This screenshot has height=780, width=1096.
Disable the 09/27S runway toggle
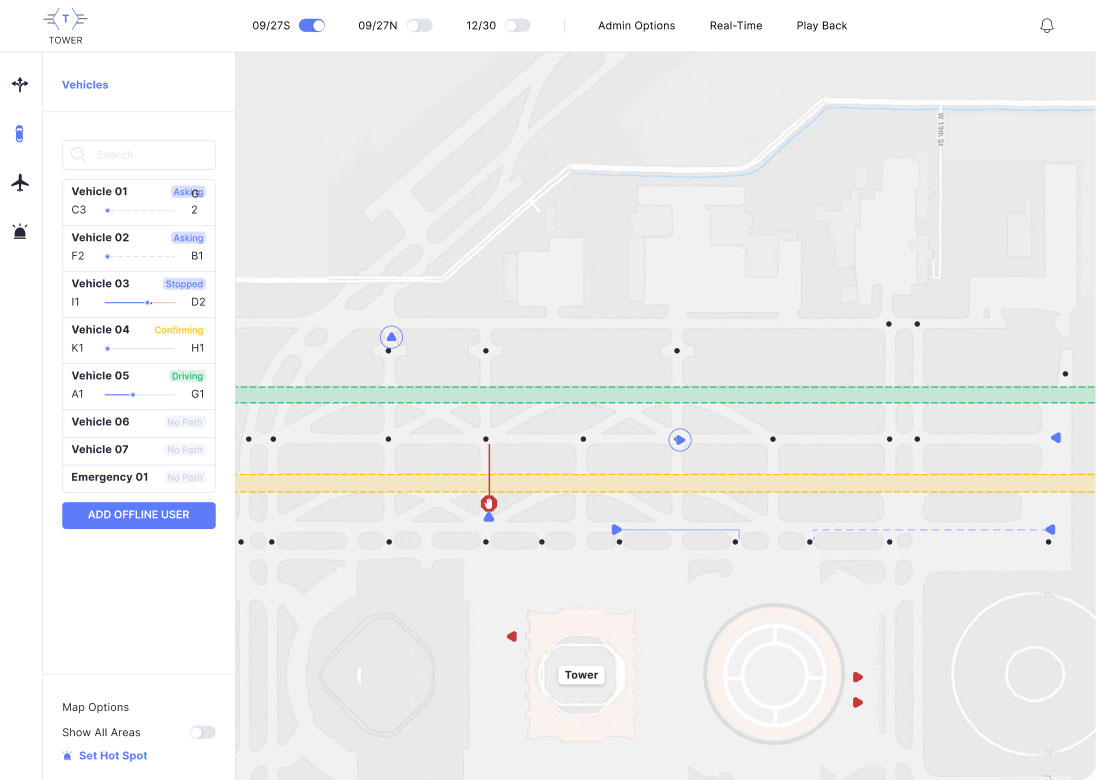point(312,26)
